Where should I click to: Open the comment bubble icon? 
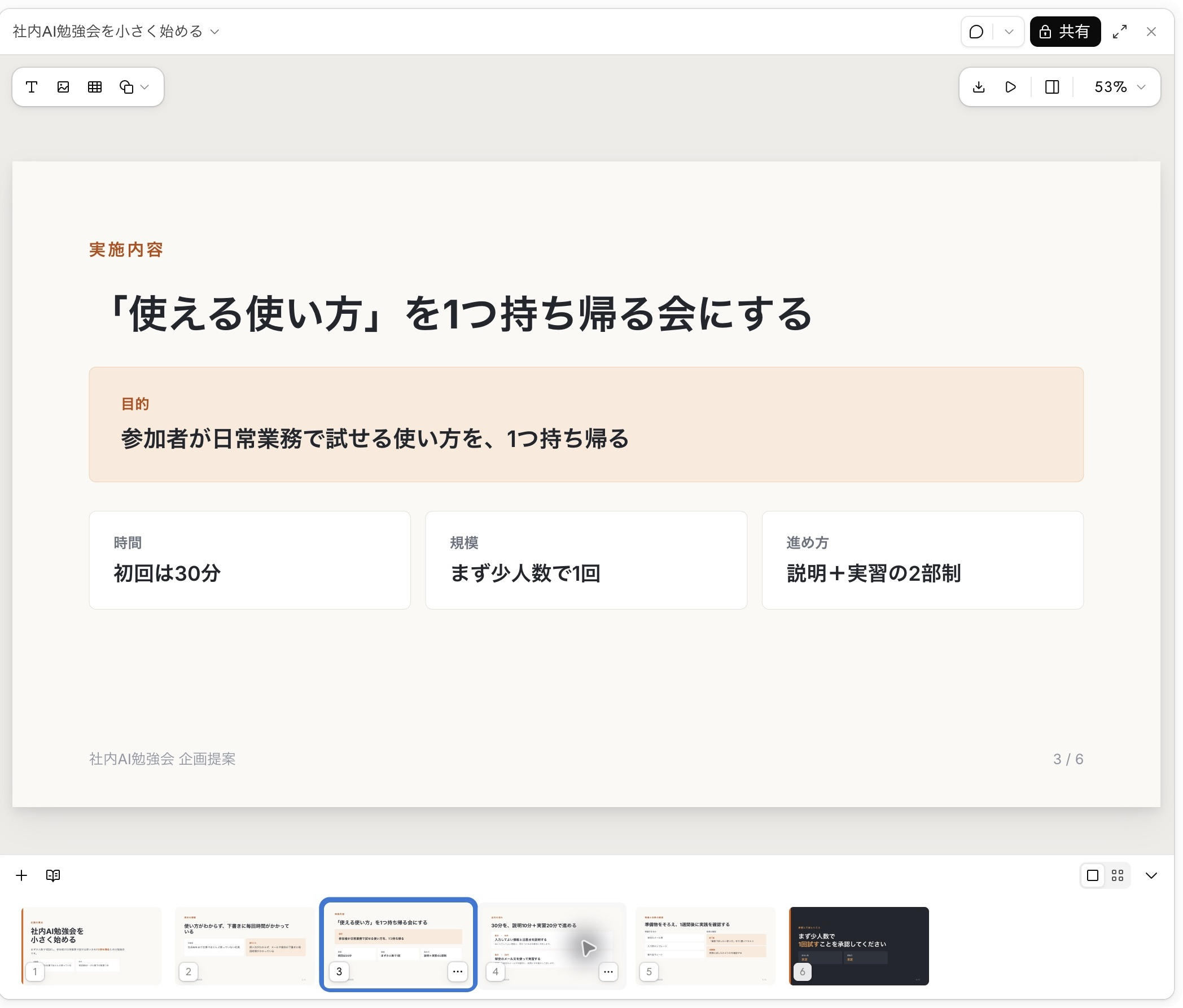(976, 32)
